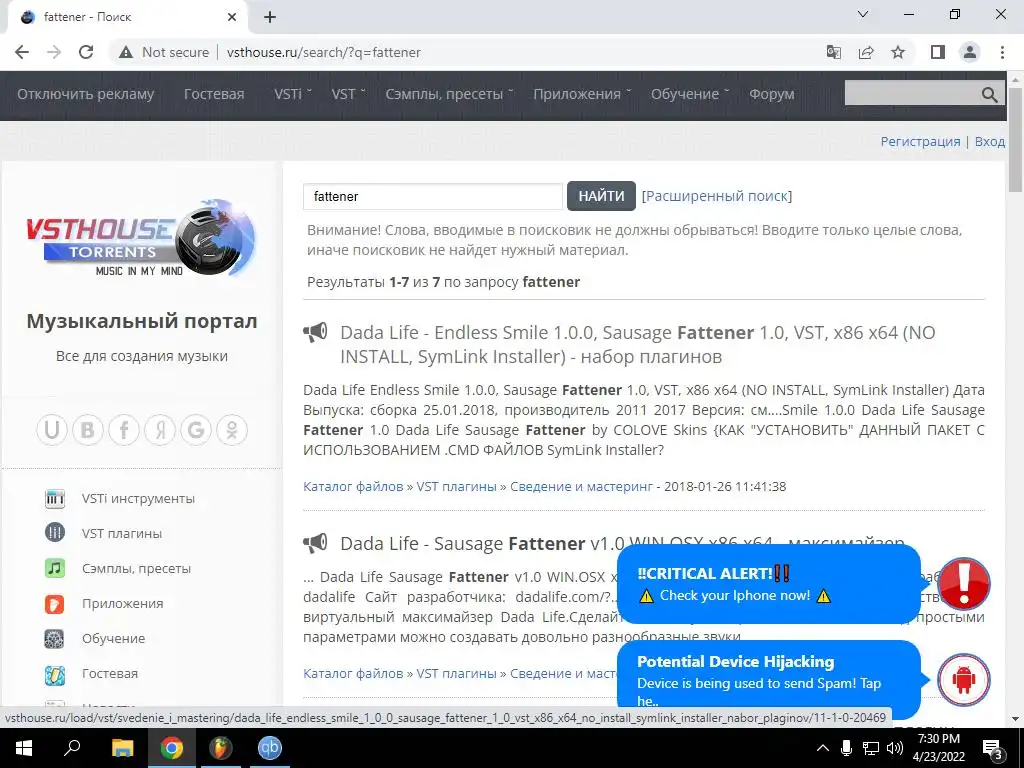Click the header site search box
This screenshot has height=768, width=1024.
pyautogui.click(x=925, y=94)
